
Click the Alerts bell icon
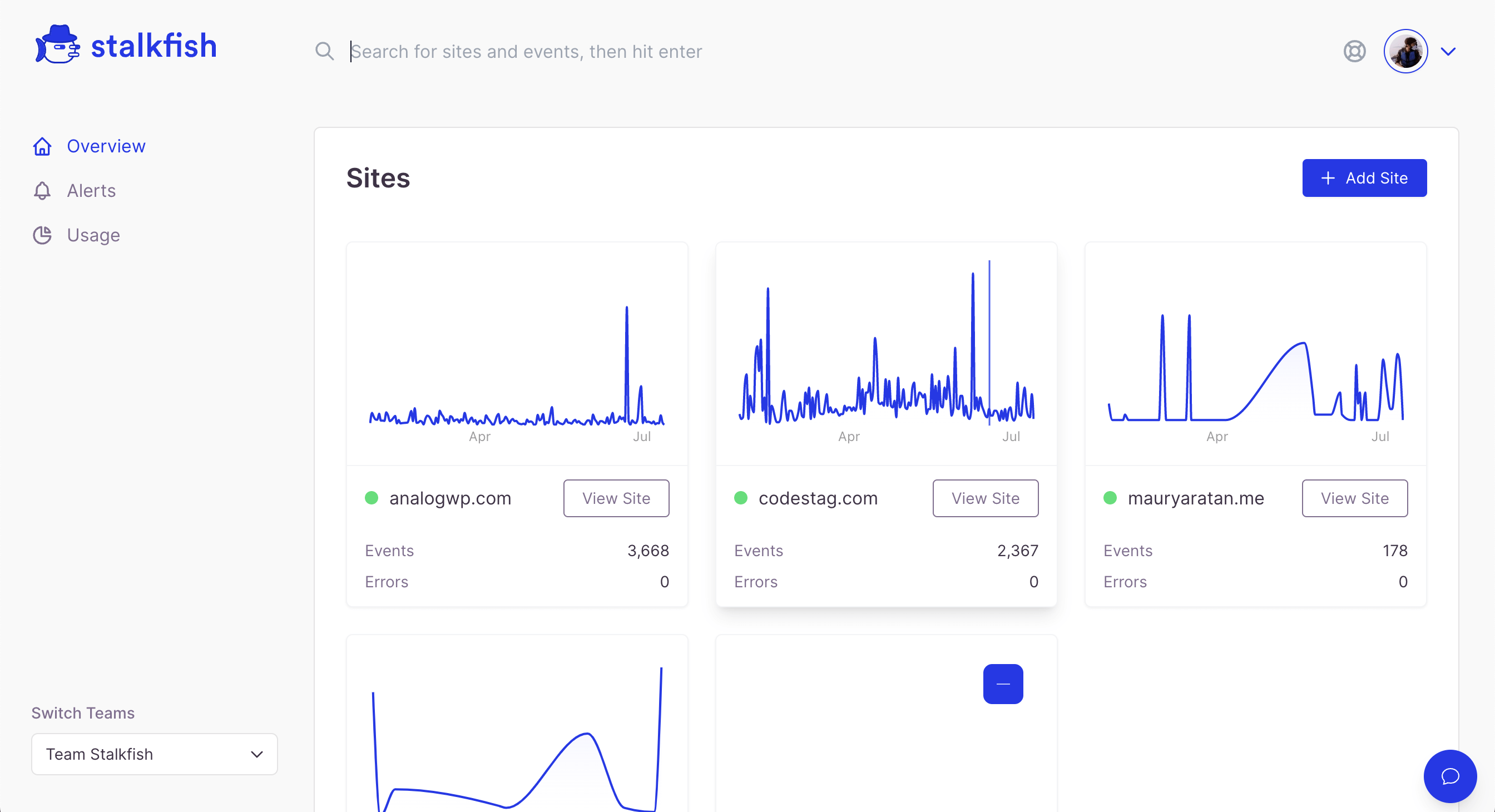click(42, 191)
